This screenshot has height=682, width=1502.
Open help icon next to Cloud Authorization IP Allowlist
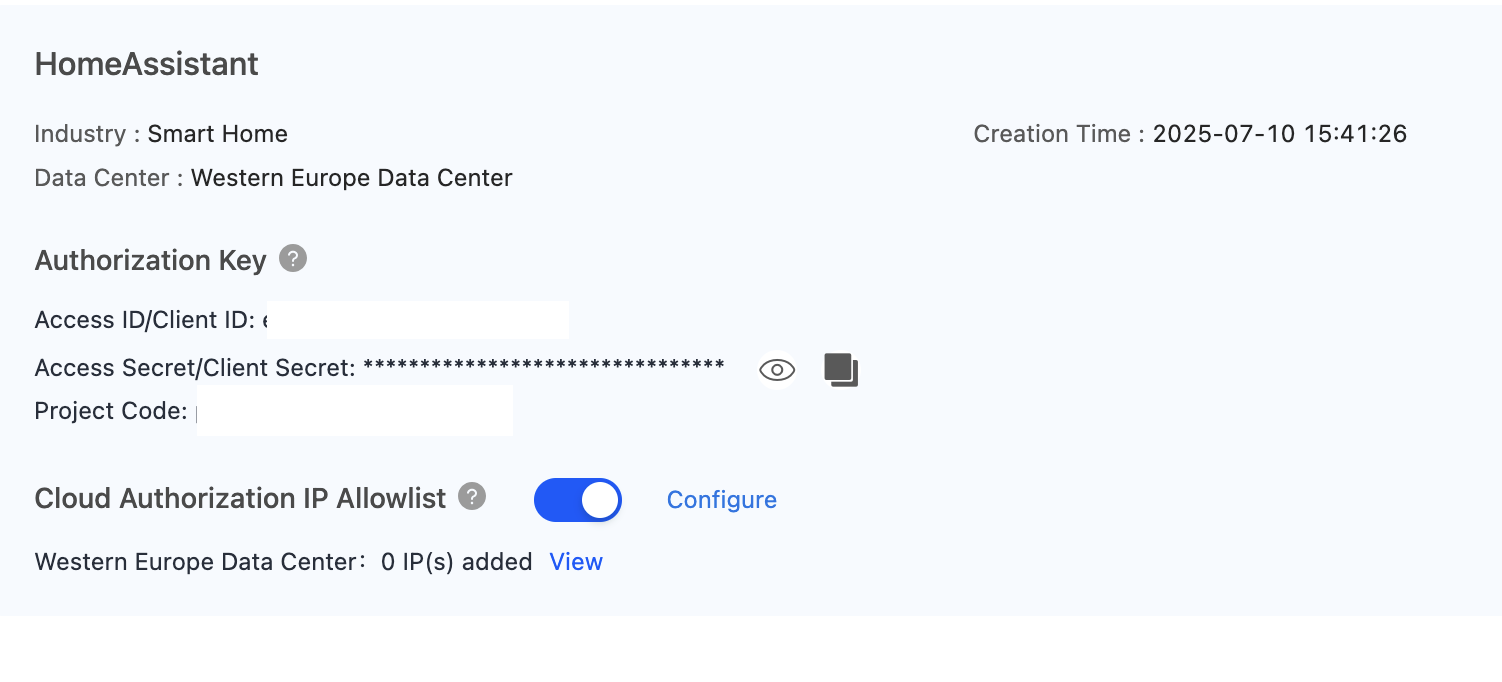pos(472,497)
